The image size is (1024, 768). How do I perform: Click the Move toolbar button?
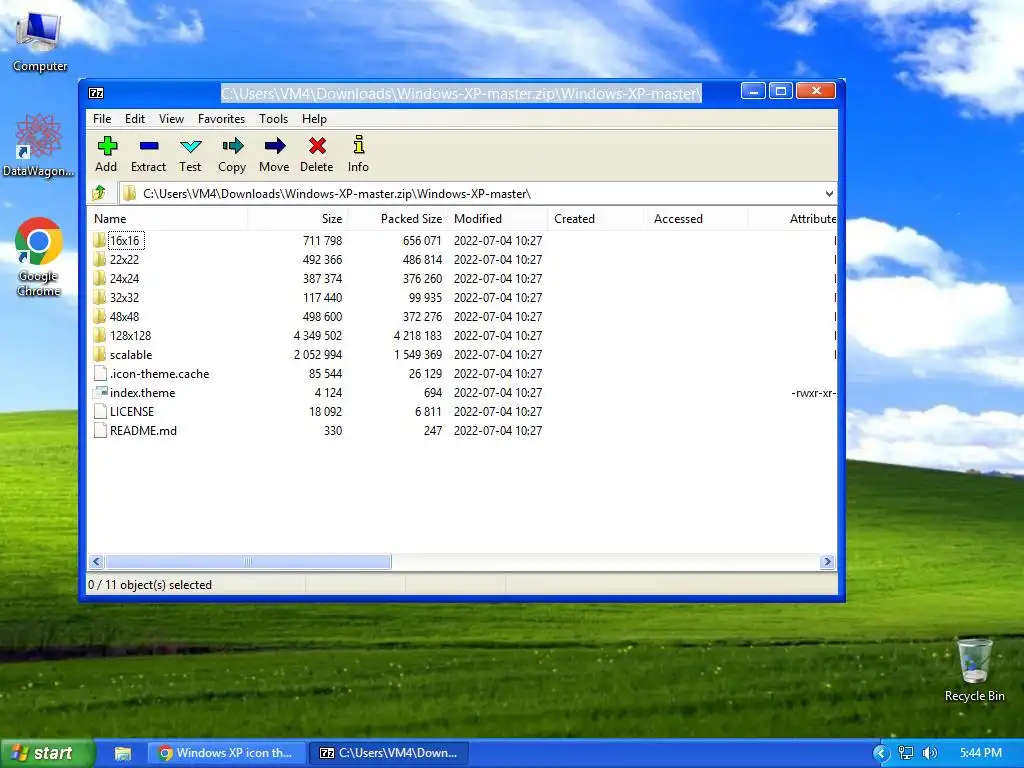click(x=274, y=154)
